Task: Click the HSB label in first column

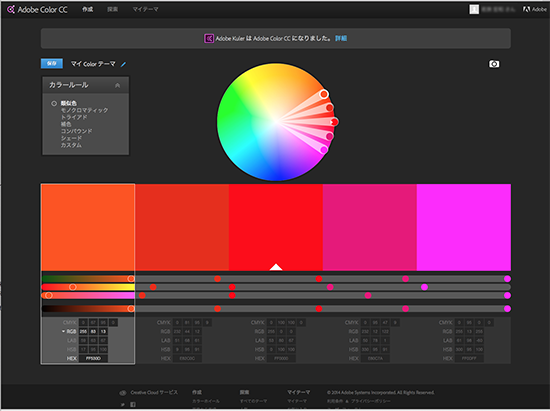Action: [x=72, y=349]
